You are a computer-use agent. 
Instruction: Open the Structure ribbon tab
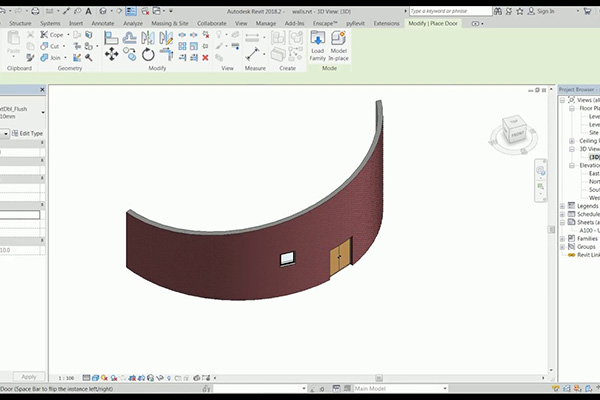(20, 23)
